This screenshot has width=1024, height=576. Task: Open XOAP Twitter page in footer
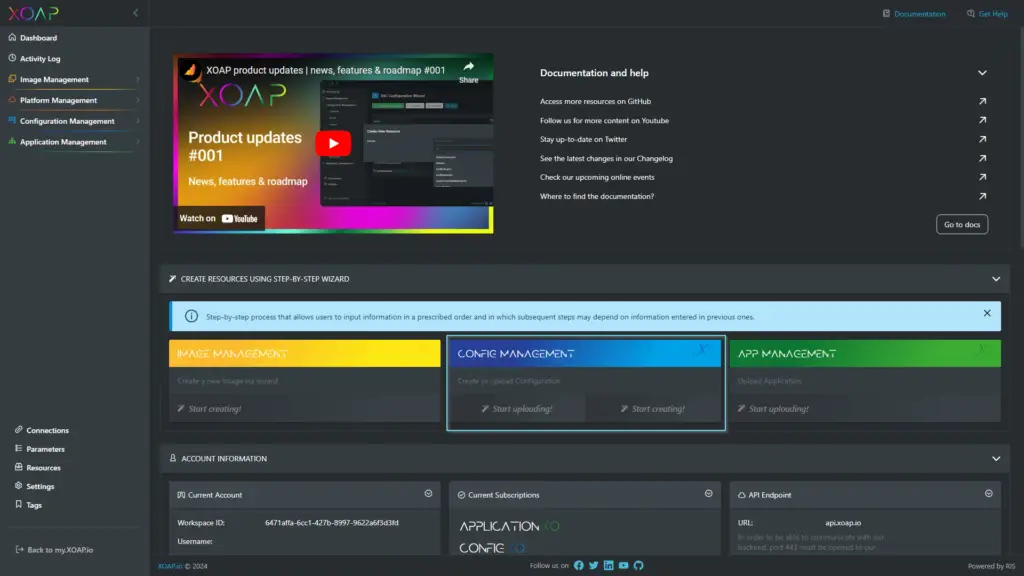pos(594,566)
